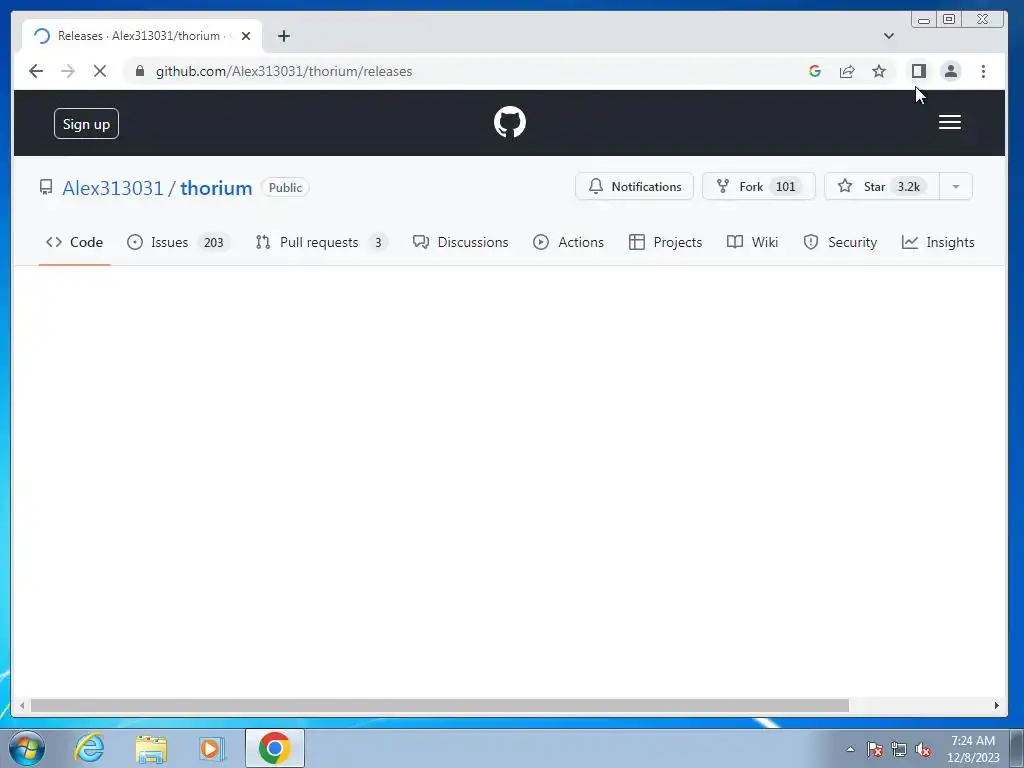Click the Notifications button

[x=634, y=186]
